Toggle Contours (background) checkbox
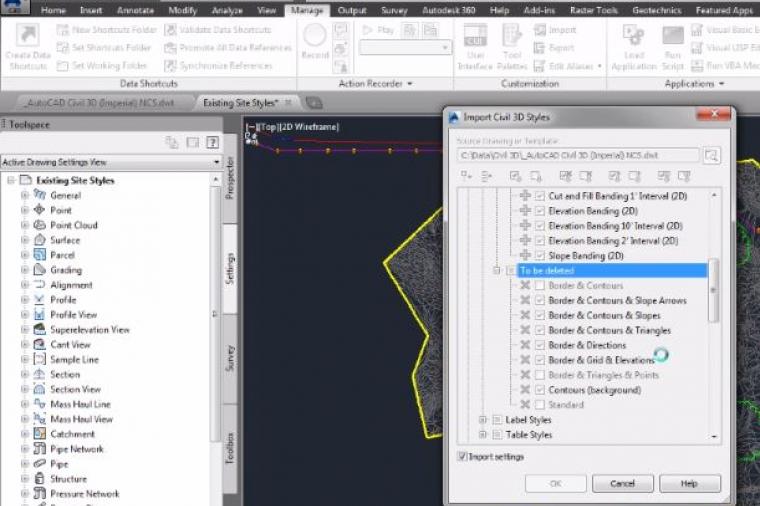This screenshot has height=506, width=760. point(539,390)
